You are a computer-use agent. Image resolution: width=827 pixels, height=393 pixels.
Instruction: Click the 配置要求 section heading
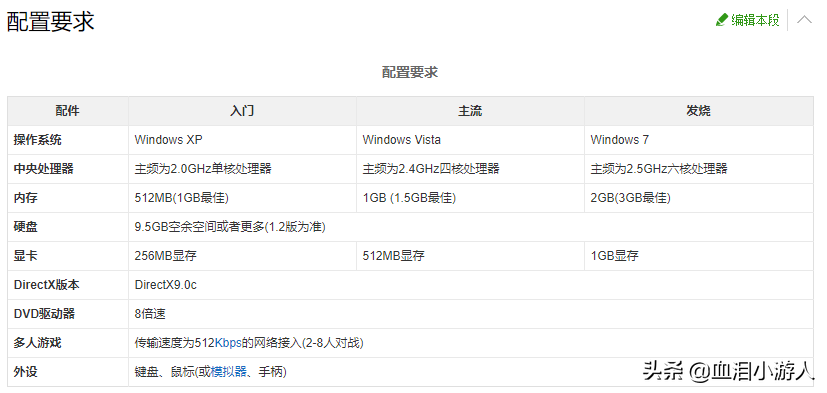[x=51, y=22]
